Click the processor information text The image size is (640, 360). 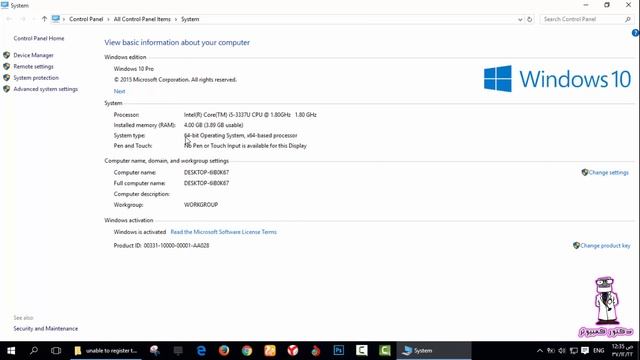(250, 115)
